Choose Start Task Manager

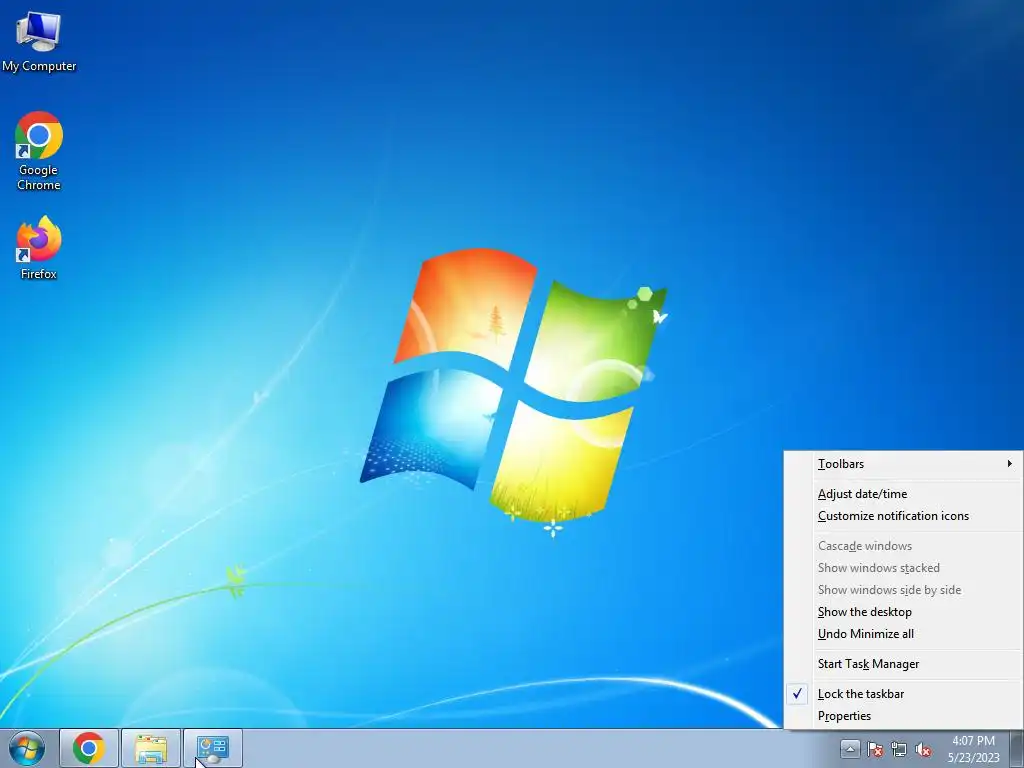coord(904,664)
